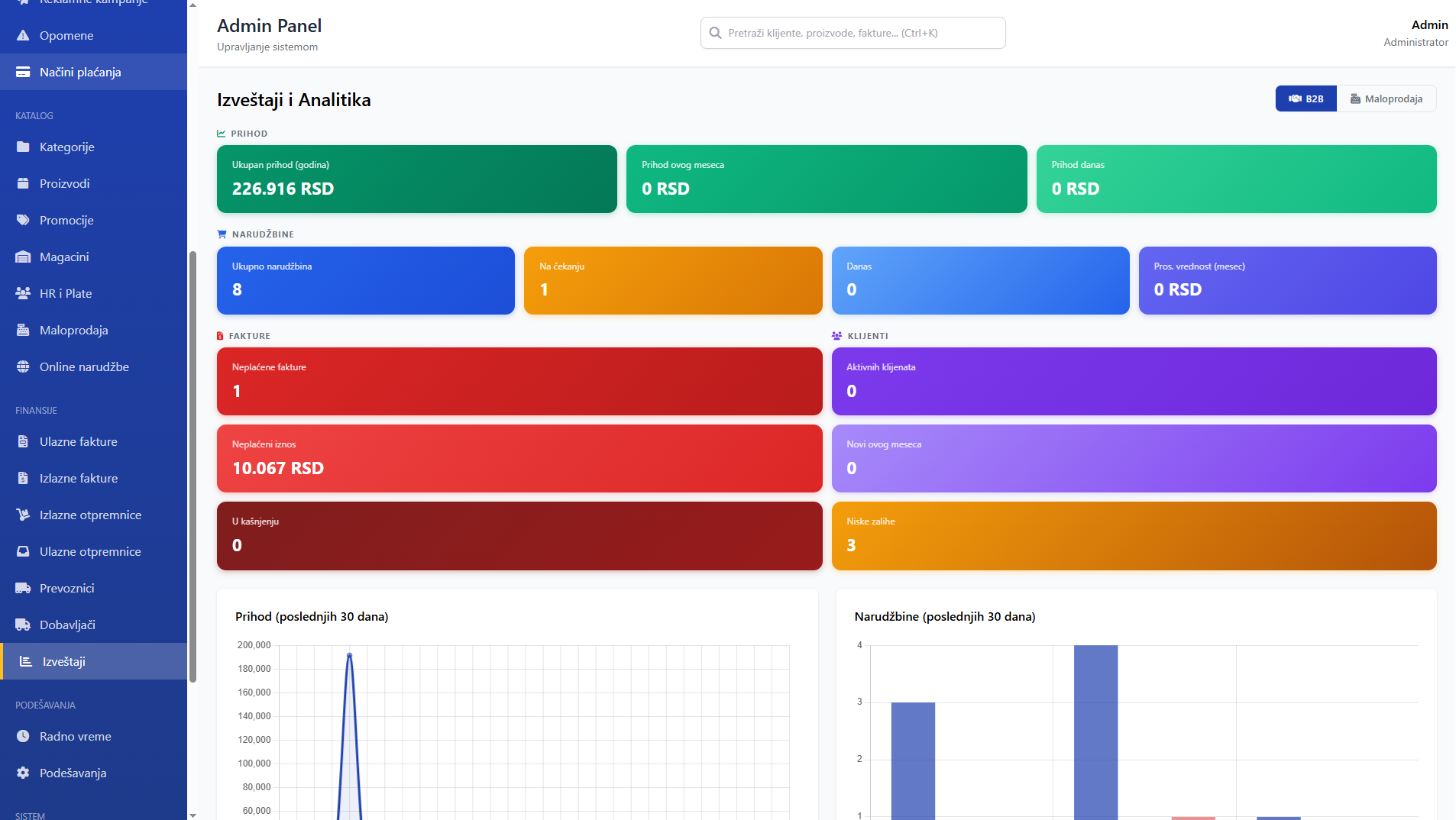Click the search magnifier icon
Viewport: 1456px width, 820px height.
click(x=716, y=33)
